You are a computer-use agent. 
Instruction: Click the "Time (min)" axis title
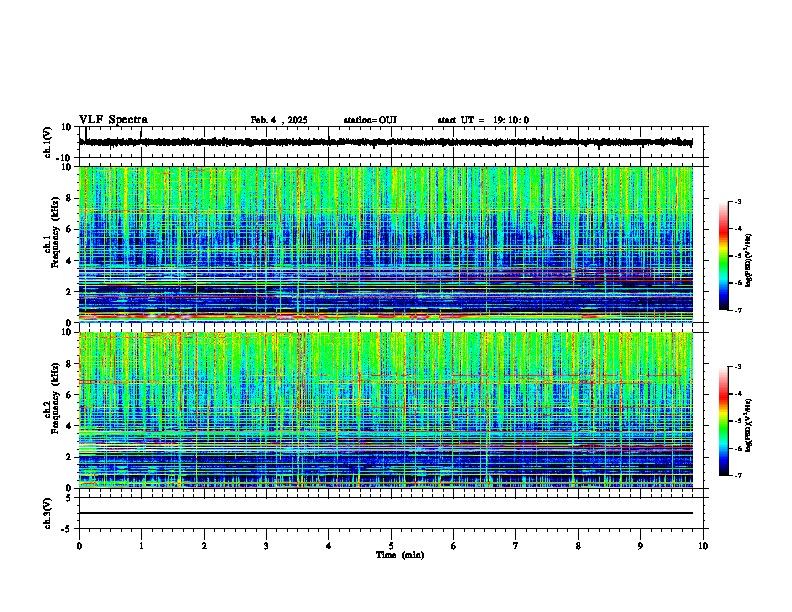click(x=400, y=555)
